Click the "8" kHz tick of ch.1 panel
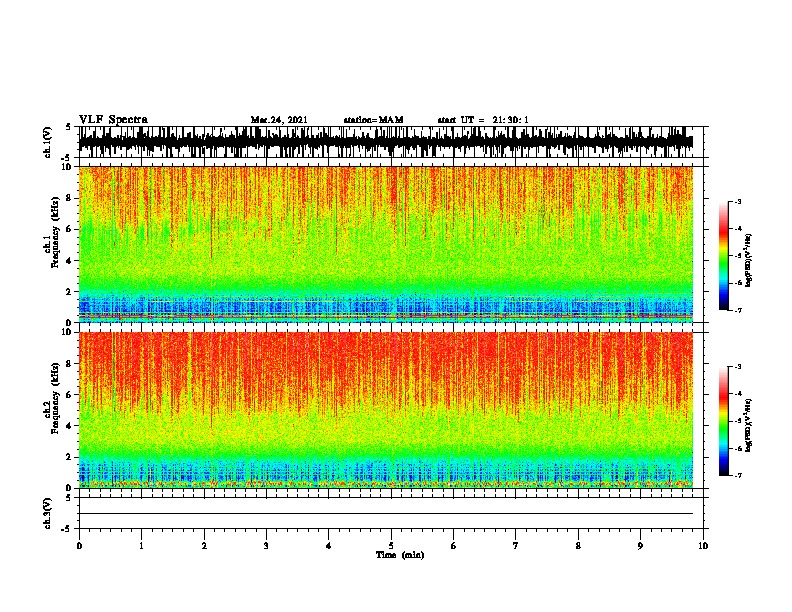The image size is (792, 612). pos(70,198)
